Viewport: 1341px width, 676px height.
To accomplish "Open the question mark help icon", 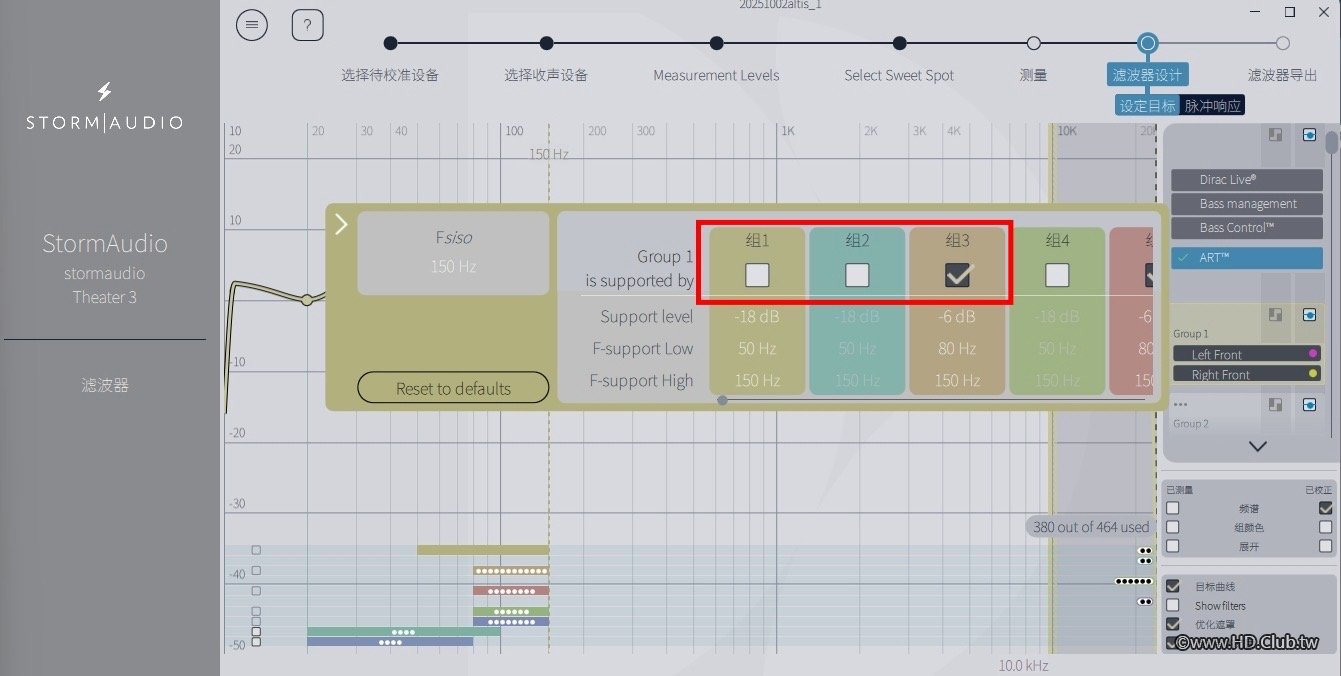I will point(308,25).
